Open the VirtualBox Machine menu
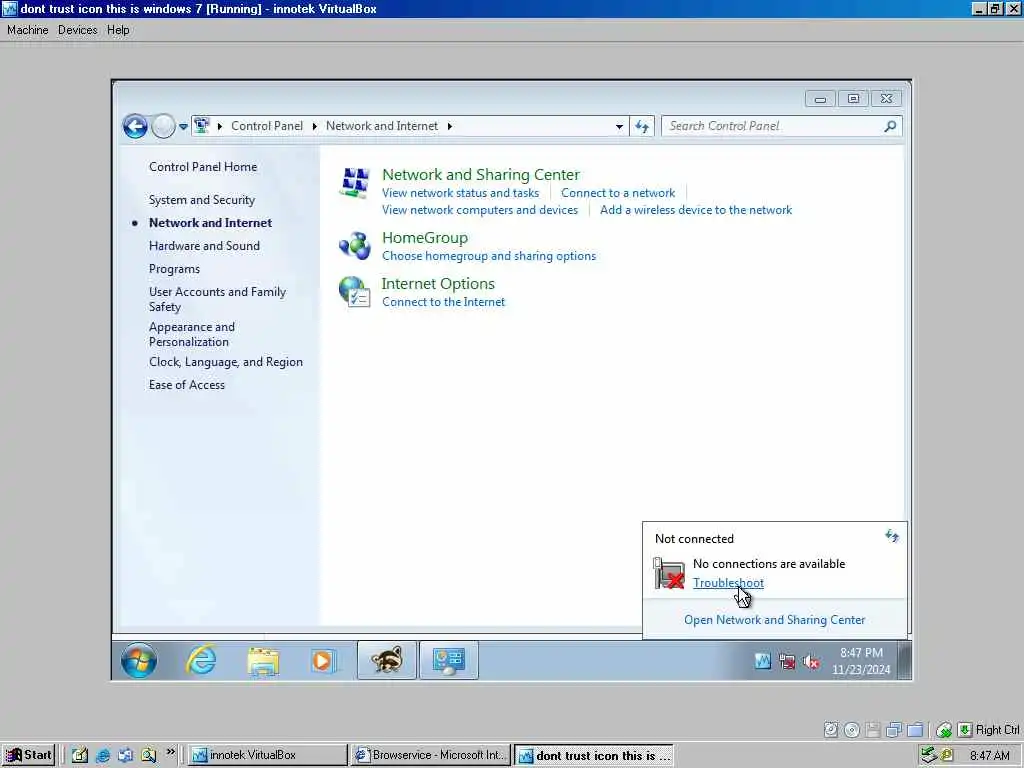 click(27, 30)
